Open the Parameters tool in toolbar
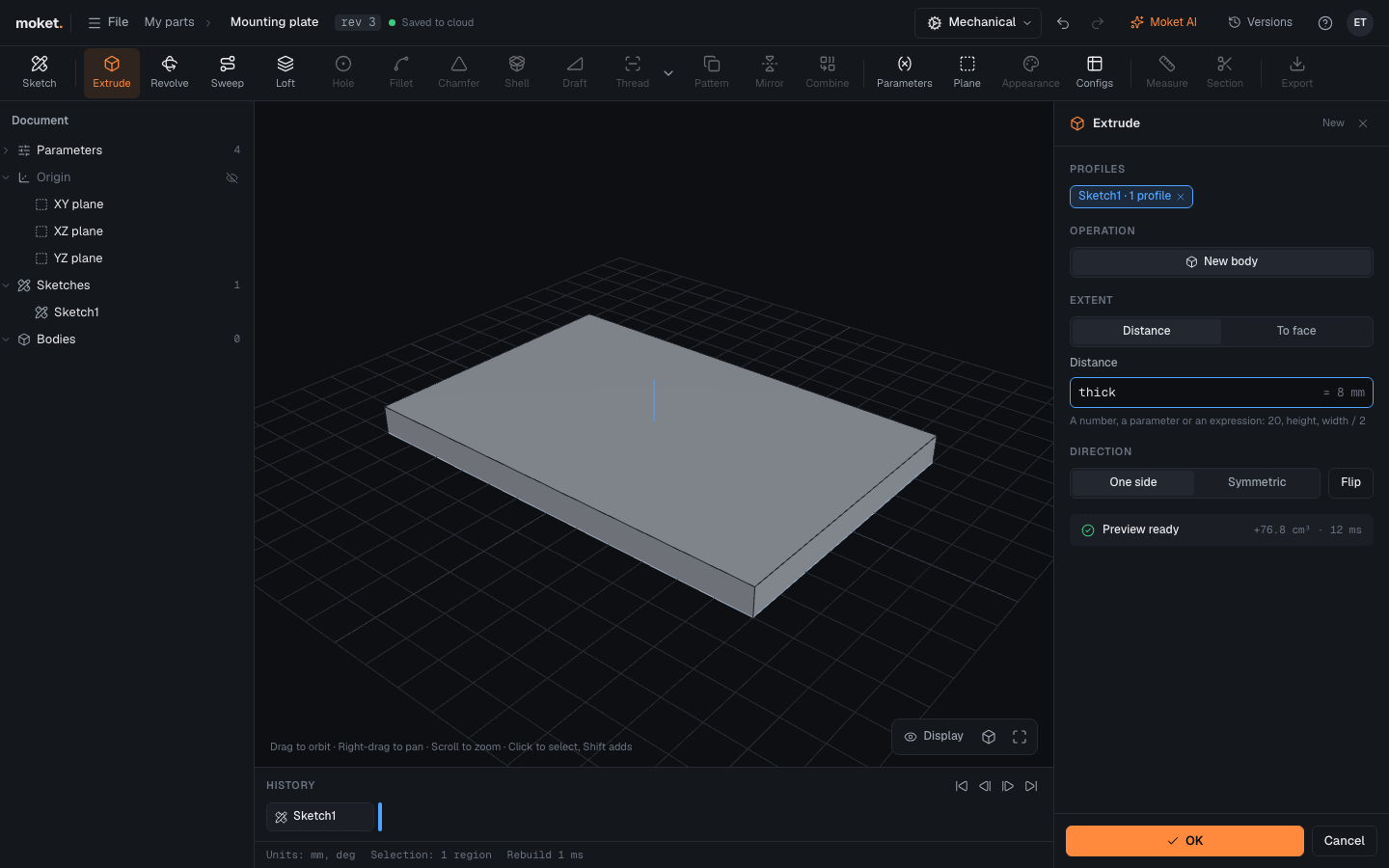The width and height of the screenshot is (1389, 868). click(905, 72)
